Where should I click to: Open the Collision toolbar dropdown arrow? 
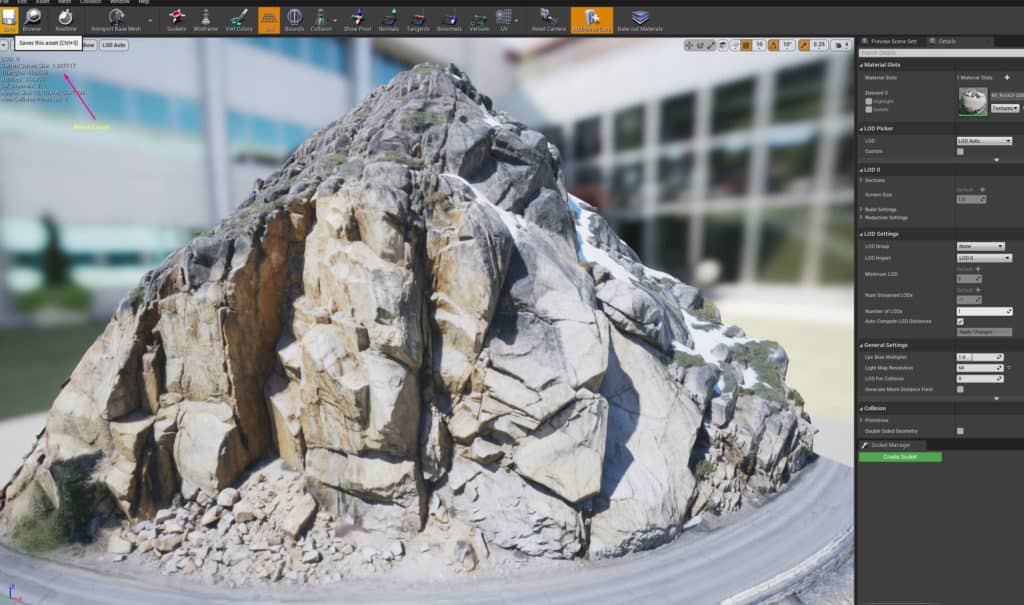tap(336, 20)
